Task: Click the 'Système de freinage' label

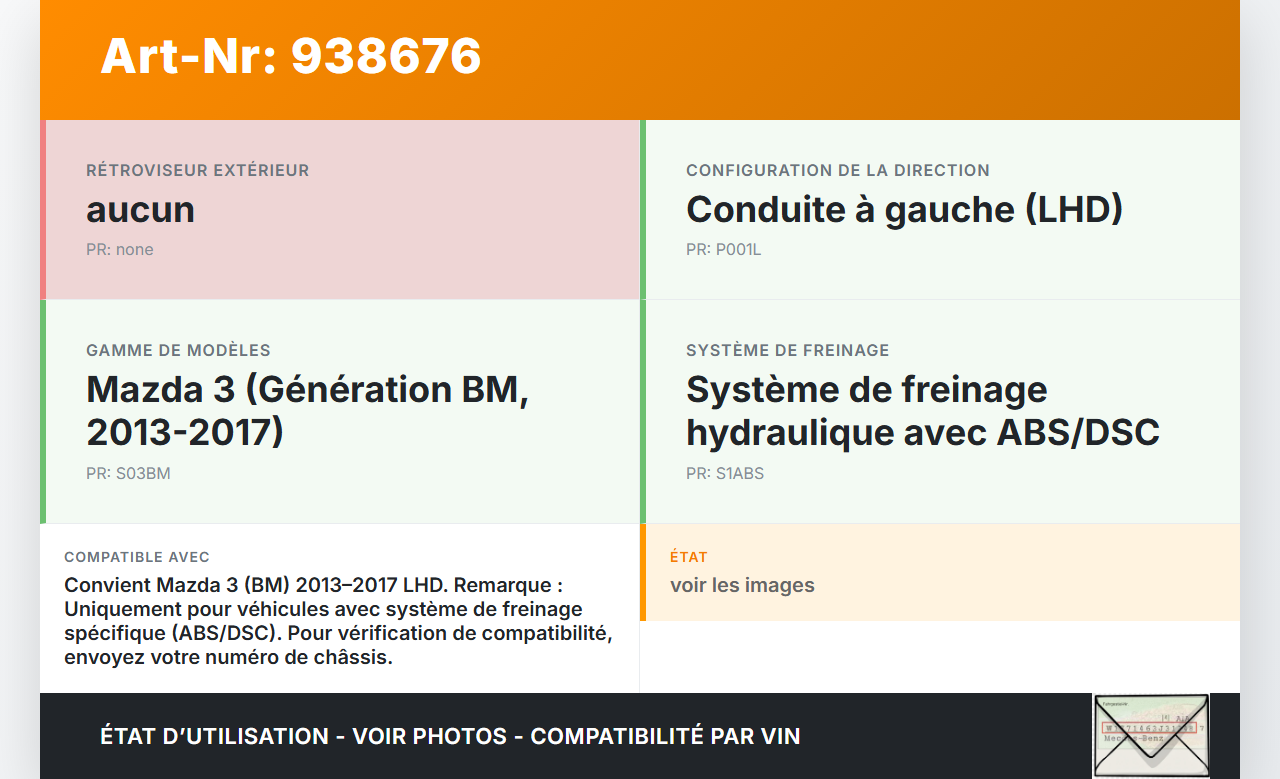Action: pyautogui.click(x=787, y=351)
